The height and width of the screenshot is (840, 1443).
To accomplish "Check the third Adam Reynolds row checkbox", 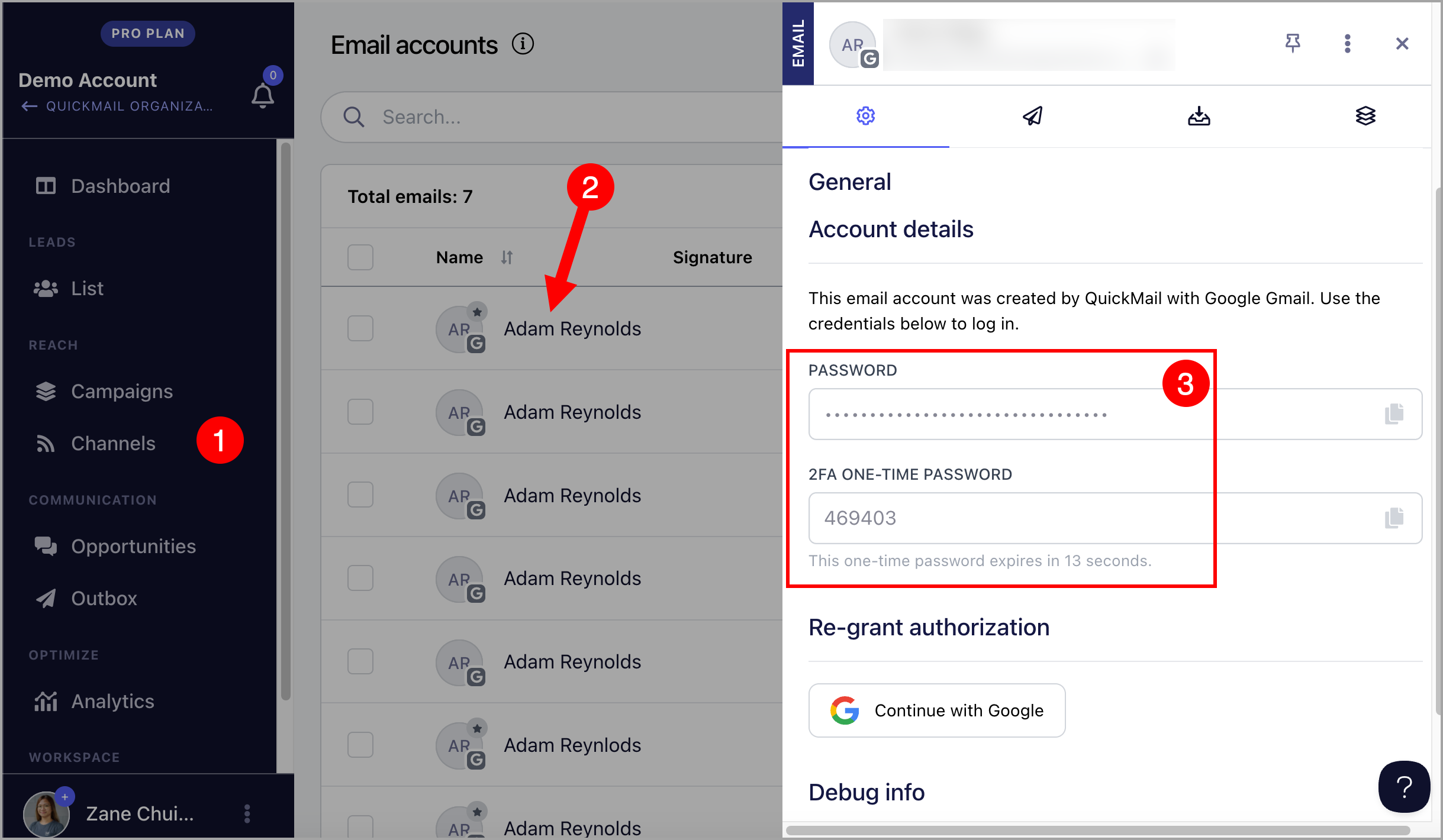I will click(360, 495).
